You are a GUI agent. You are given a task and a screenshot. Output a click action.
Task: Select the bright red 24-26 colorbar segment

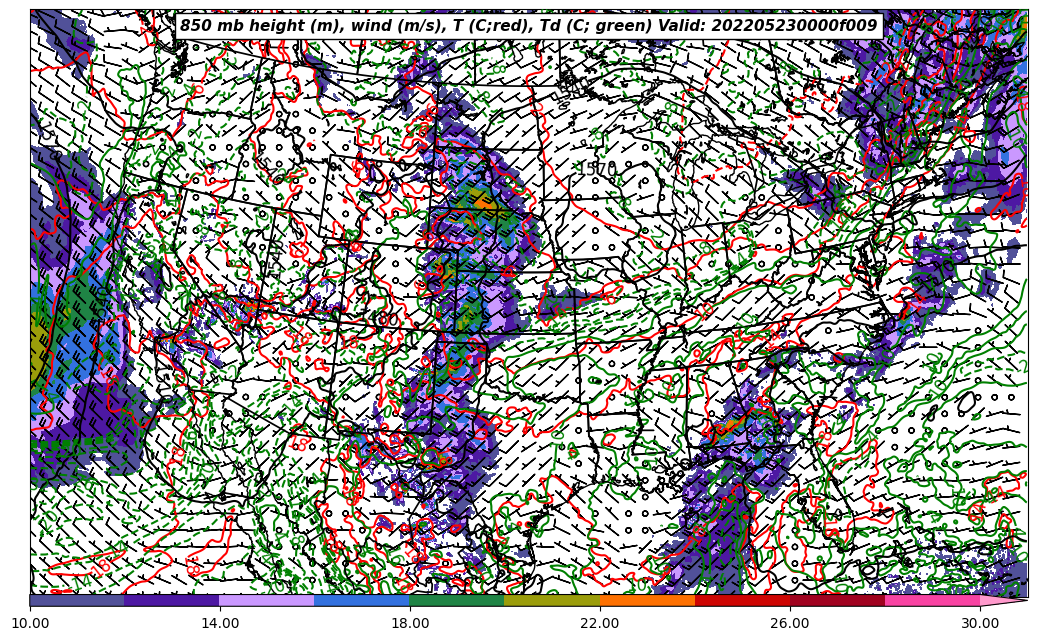click(x=742, y=601)
